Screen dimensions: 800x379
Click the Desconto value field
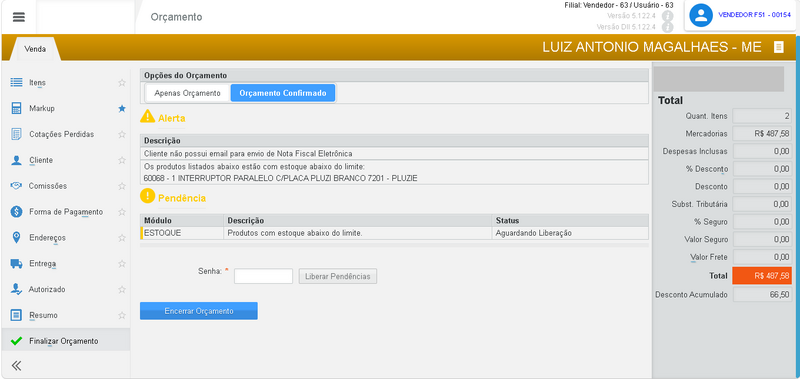(762, 186)
